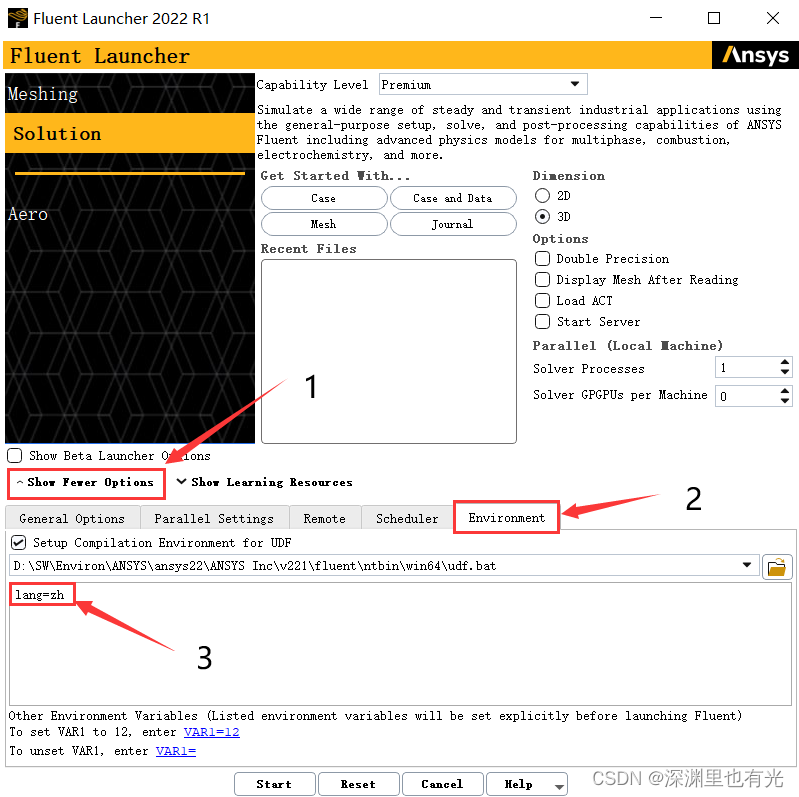
Task: Expand Show Learning Resources
Action: tap(264, 482)
